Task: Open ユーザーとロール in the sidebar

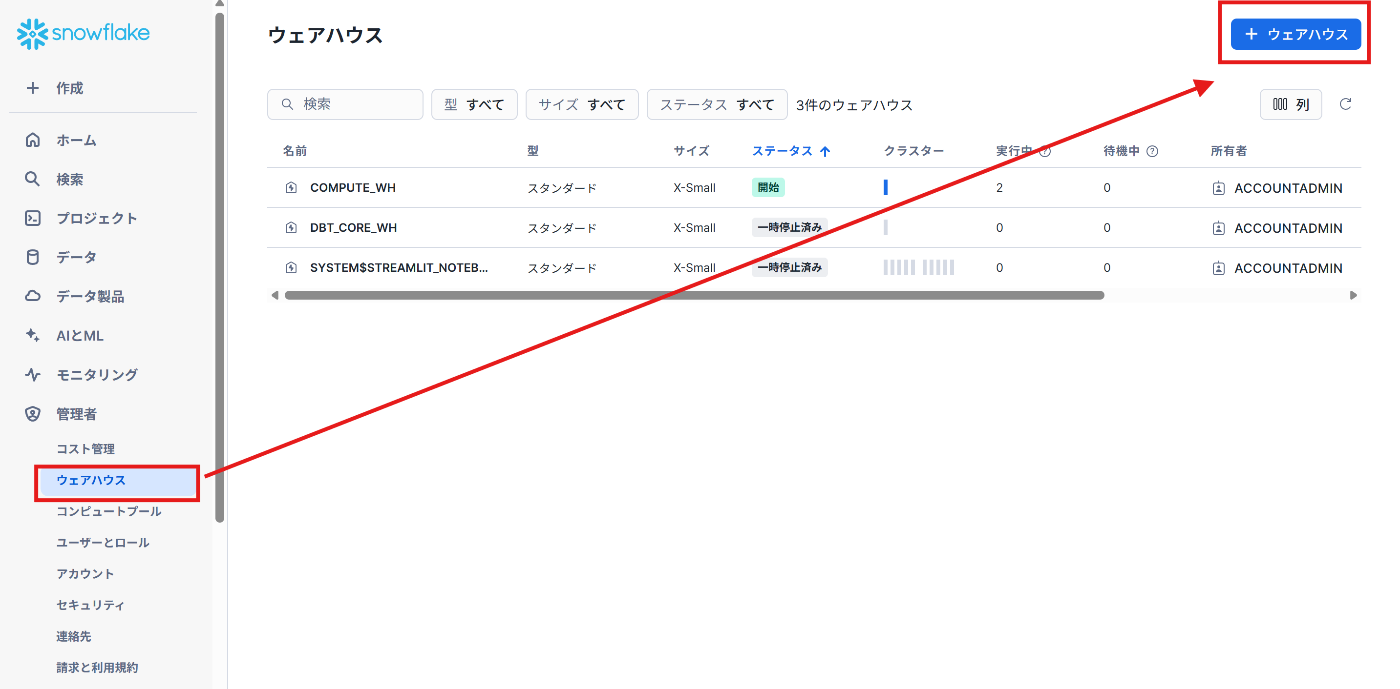Action: tap(103, 543)
